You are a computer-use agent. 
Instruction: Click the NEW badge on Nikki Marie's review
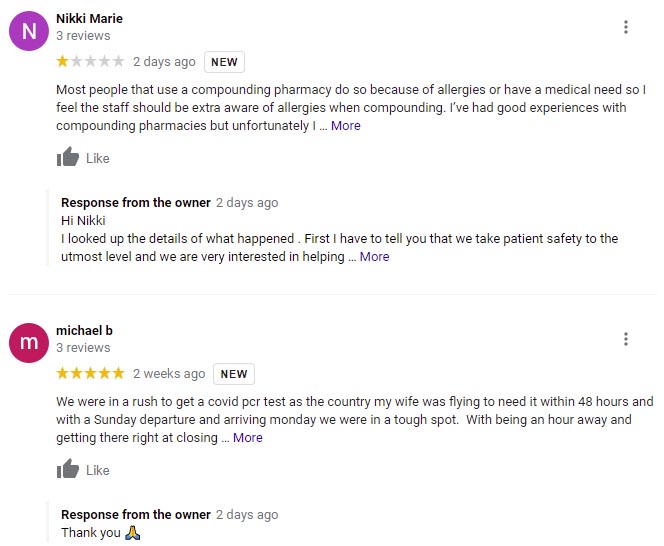click(x=224, y=62)
